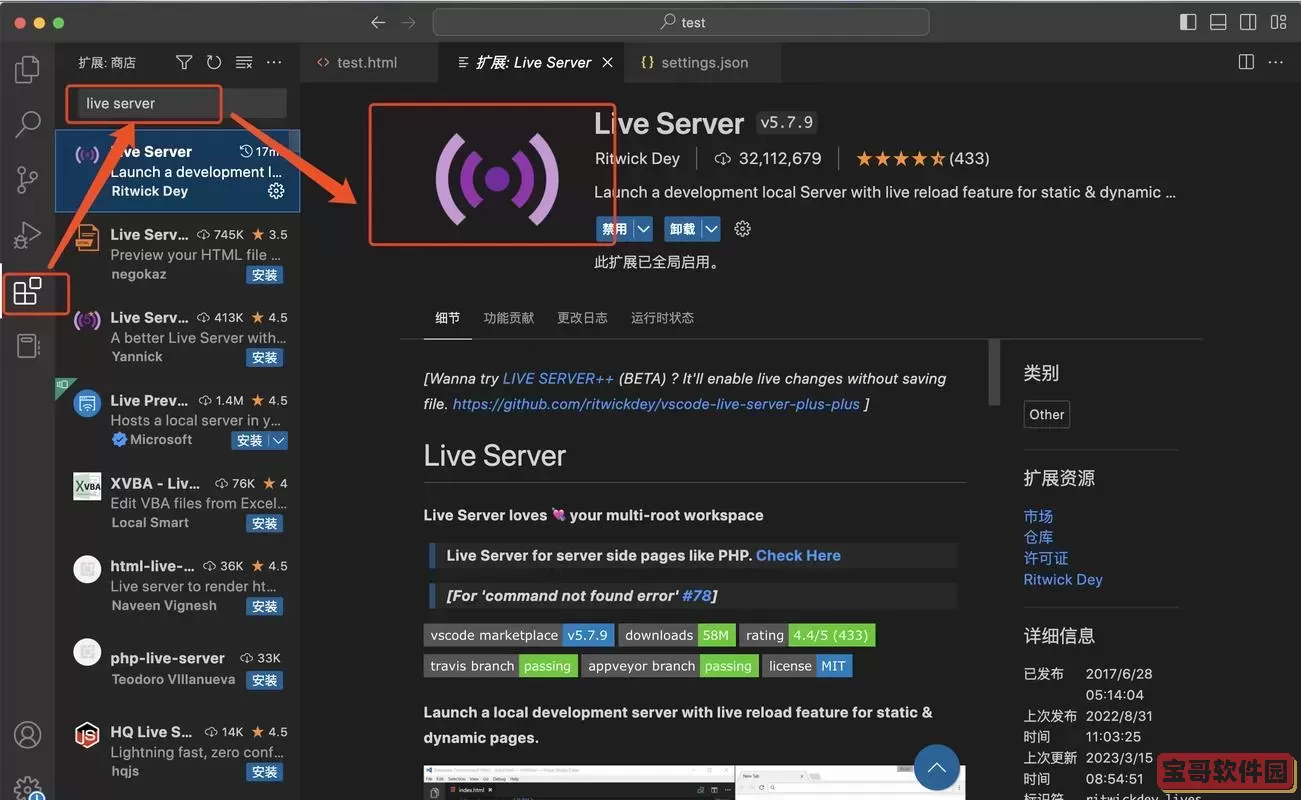Image resolution: width=1301 pixels, height=800 pixels.
Task: Install php-live-server extension
Action: pyautogui.click(x=265, y=680)
